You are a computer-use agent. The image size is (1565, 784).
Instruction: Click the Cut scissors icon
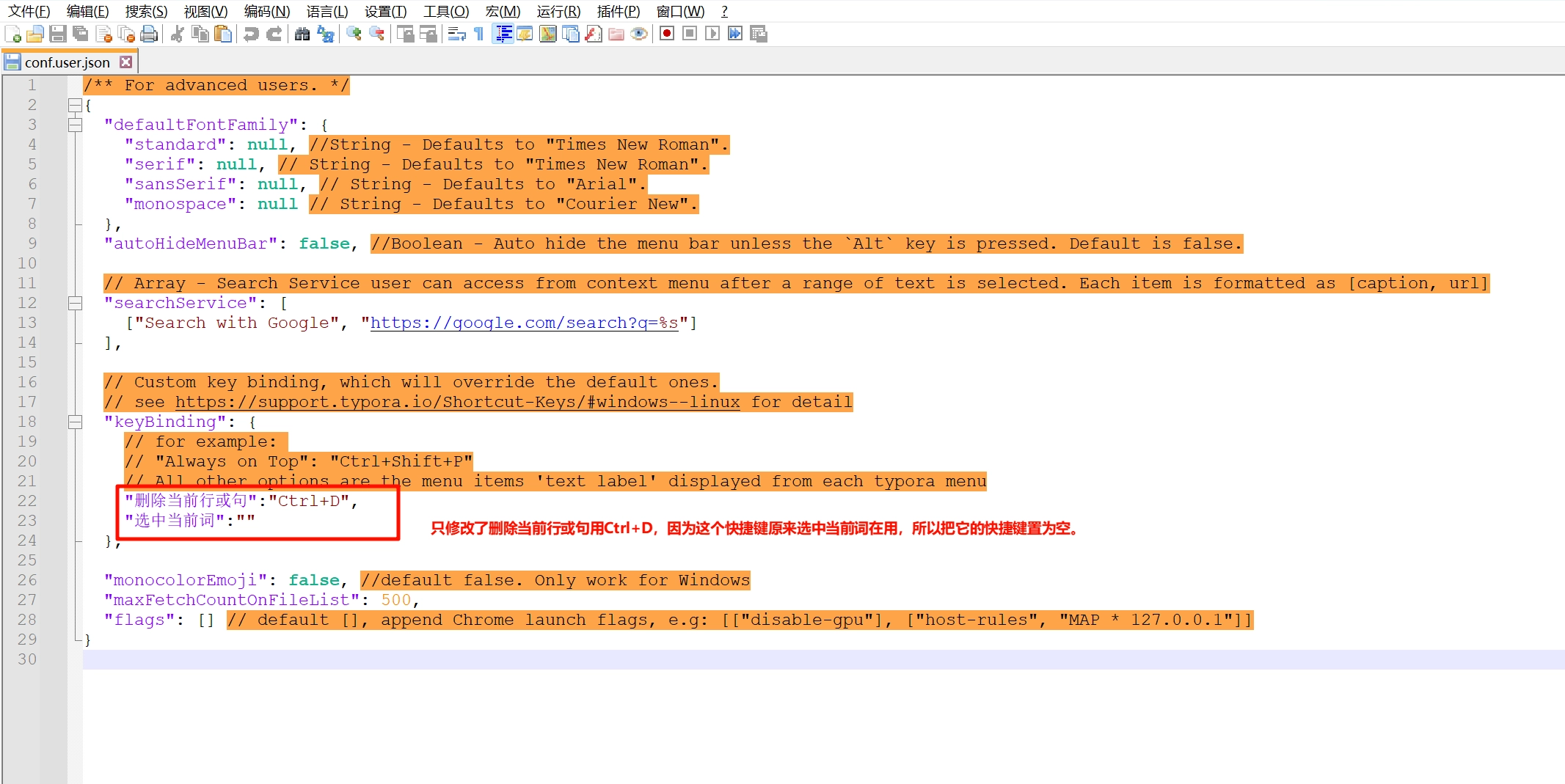[x=177, y=34]
